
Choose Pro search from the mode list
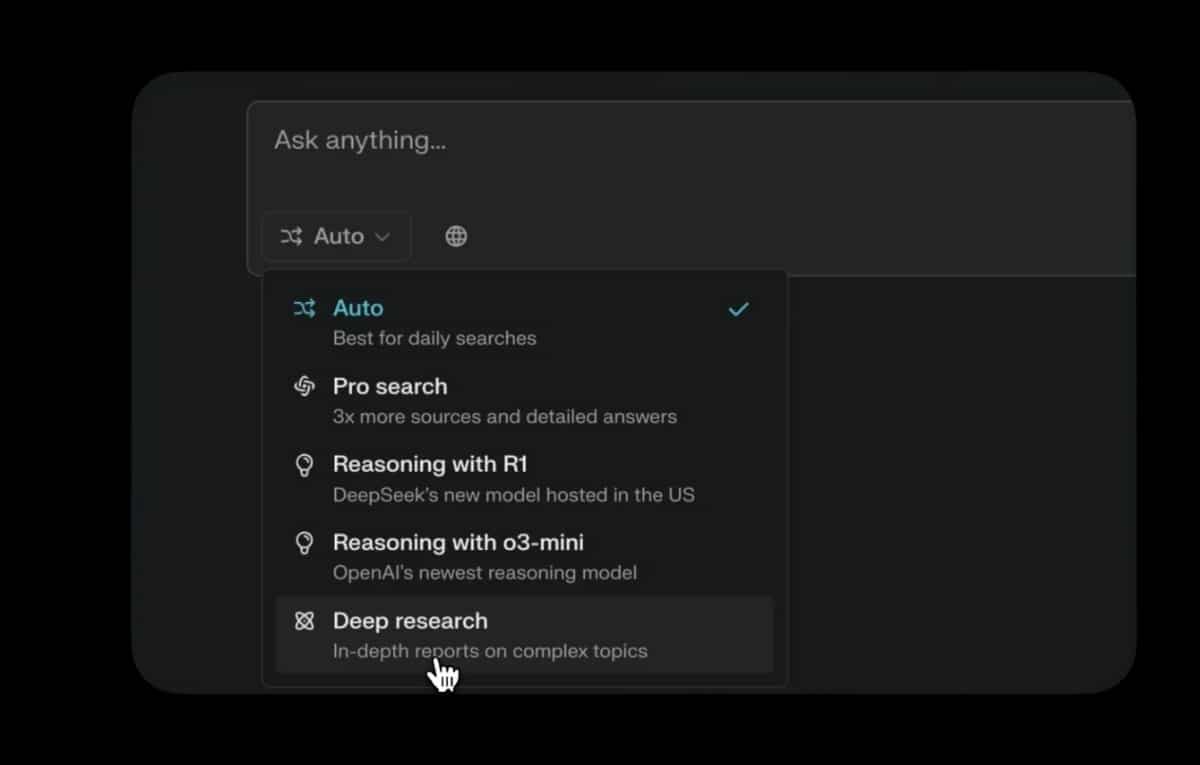coord(390,386)
